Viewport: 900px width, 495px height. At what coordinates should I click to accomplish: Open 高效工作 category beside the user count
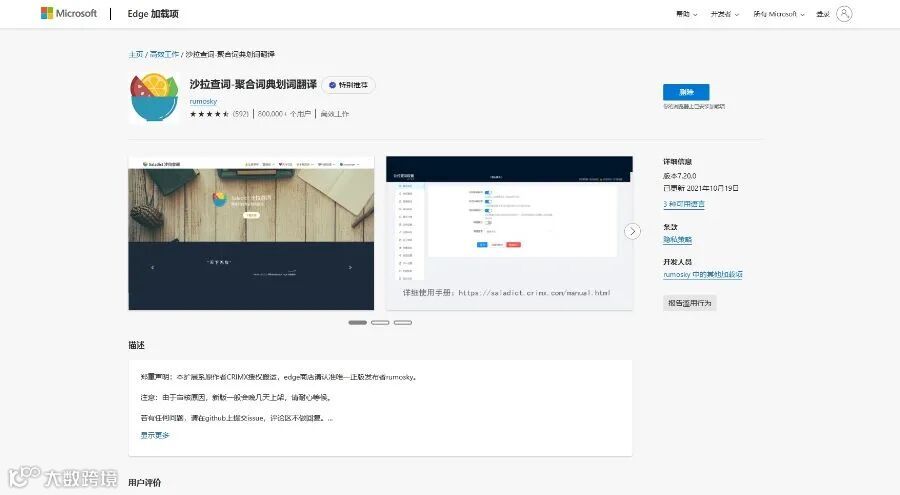point(335,114)
